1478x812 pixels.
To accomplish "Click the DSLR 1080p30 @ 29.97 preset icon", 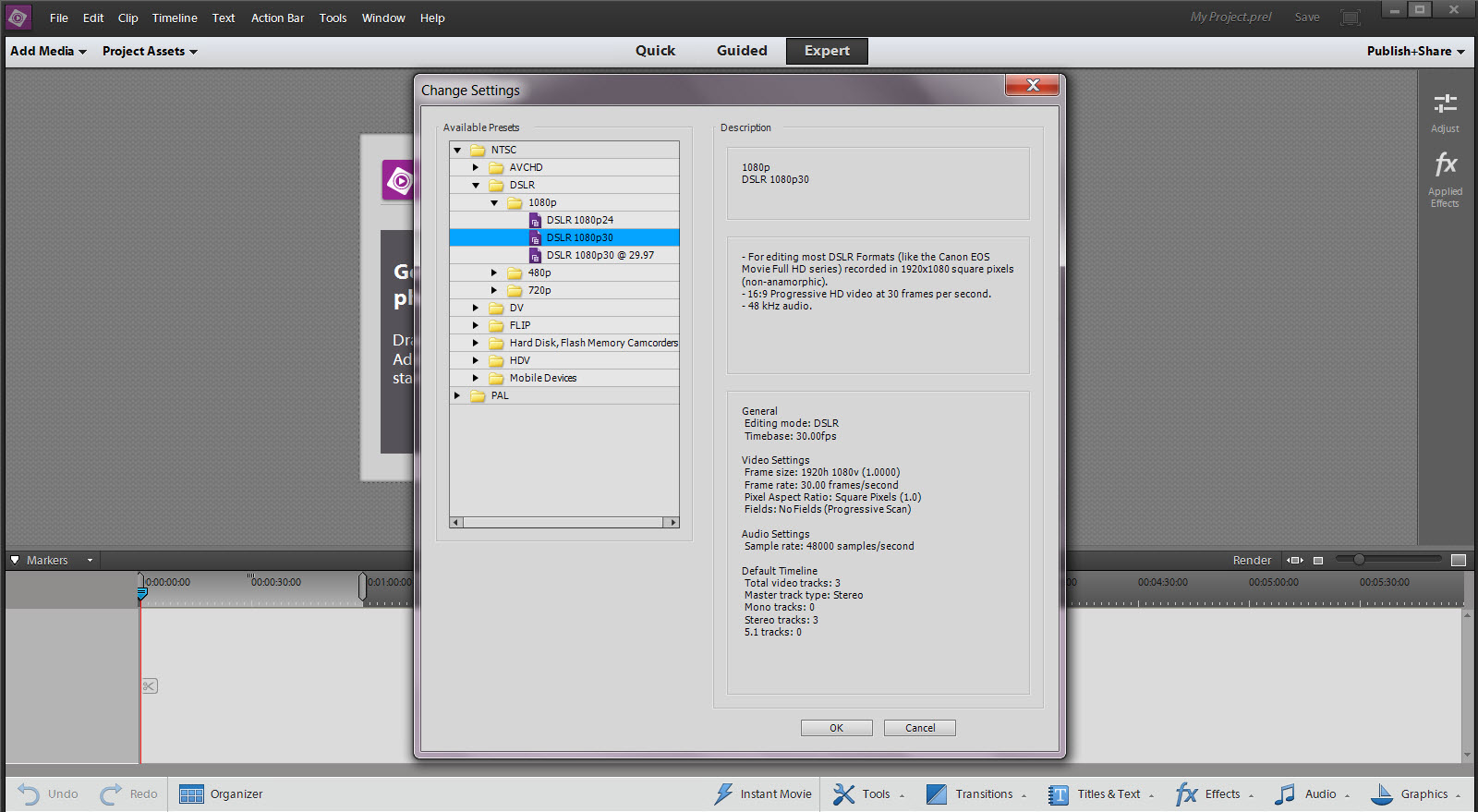I will (x=535, y=255).
